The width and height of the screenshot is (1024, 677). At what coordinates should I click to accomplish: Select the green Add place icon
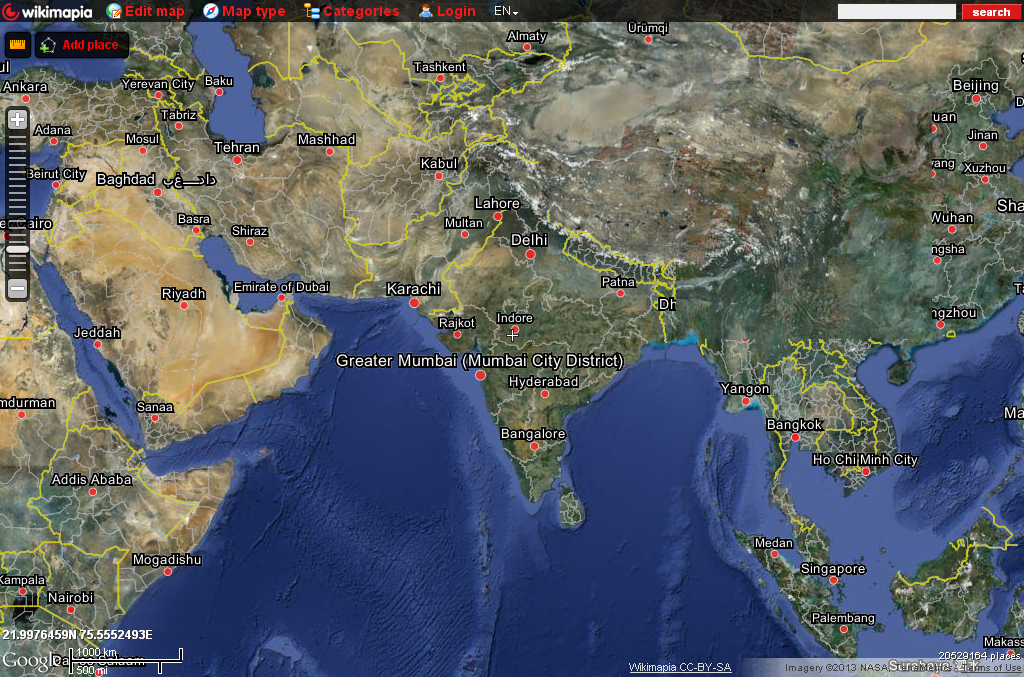pyautogui.click(x=47, y=45)
